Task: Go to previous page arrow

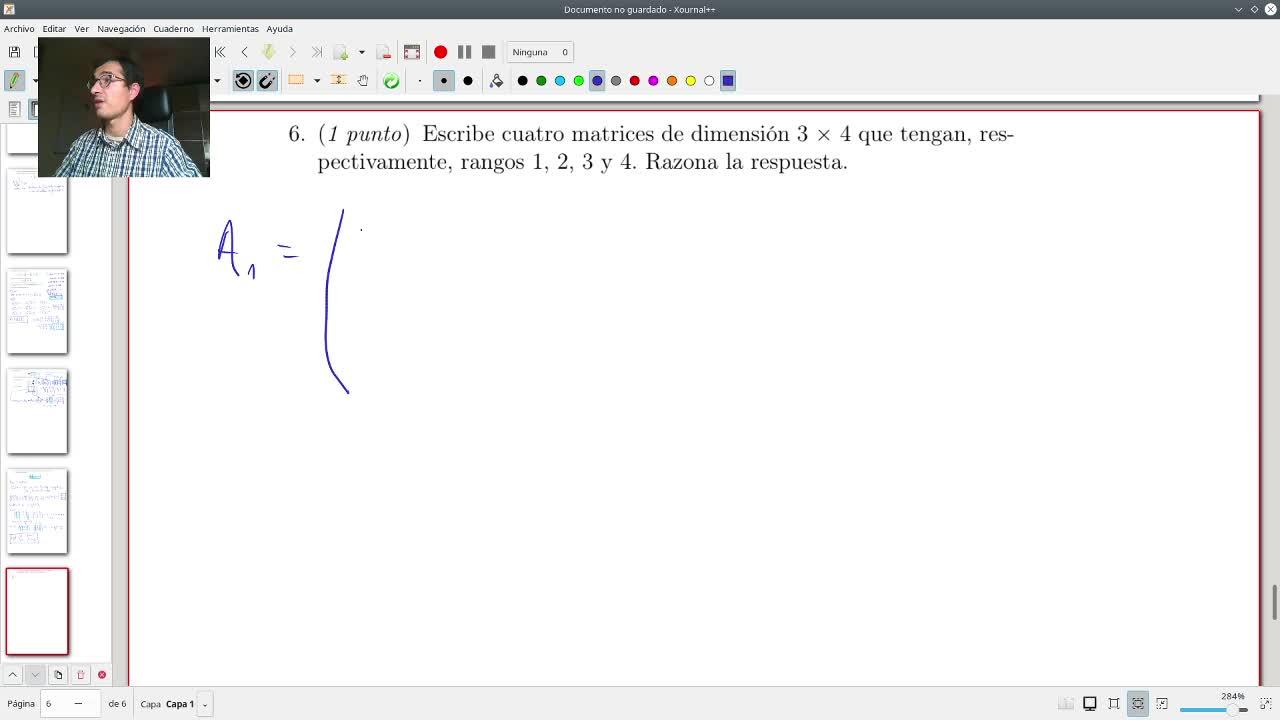Action: [244, 52]
